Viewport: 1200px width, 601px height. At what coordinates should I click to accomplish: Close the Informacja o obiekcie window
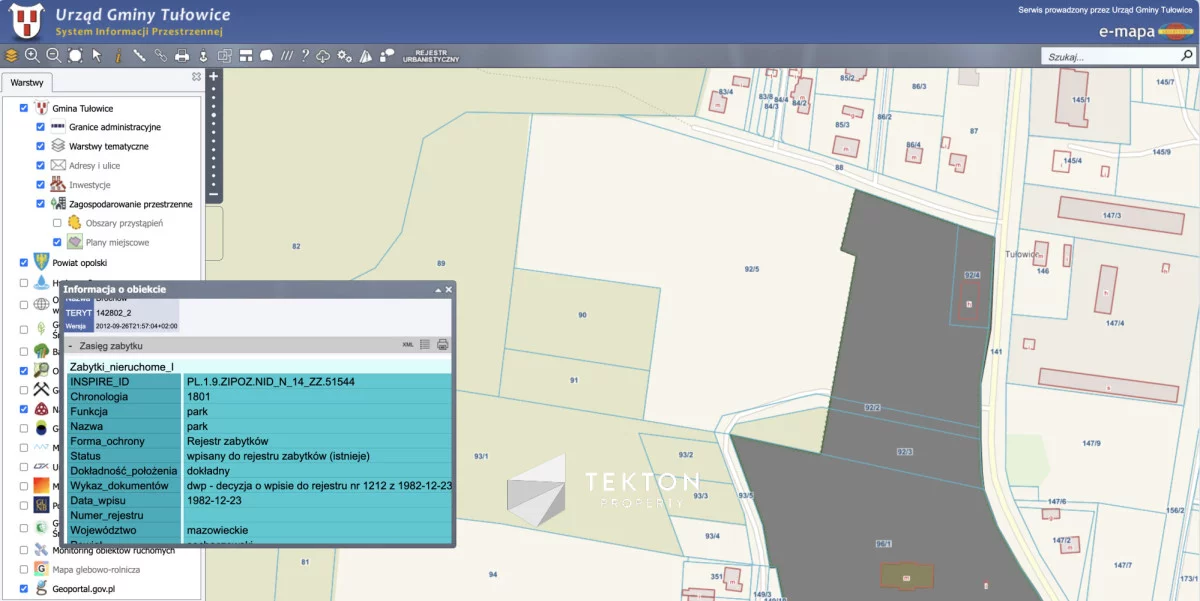(x=448, y=289)
